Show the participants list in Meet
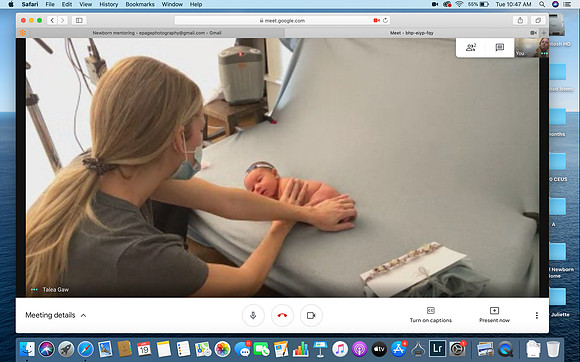The width and height of the screenshot is (580, 362). pyautogui.click(x=471, y=47)
